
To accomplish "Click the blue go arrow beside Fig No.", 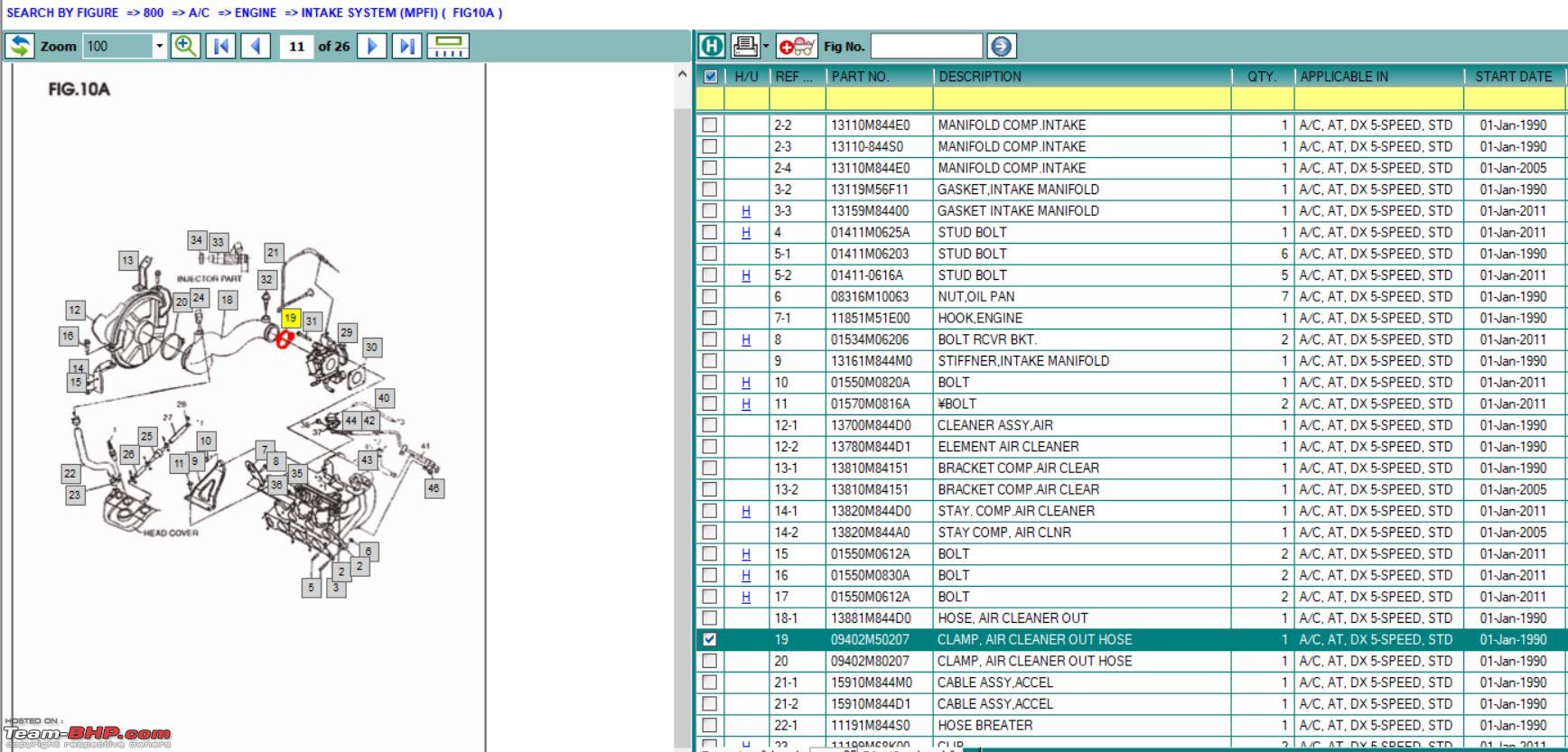I will 1002,46.
